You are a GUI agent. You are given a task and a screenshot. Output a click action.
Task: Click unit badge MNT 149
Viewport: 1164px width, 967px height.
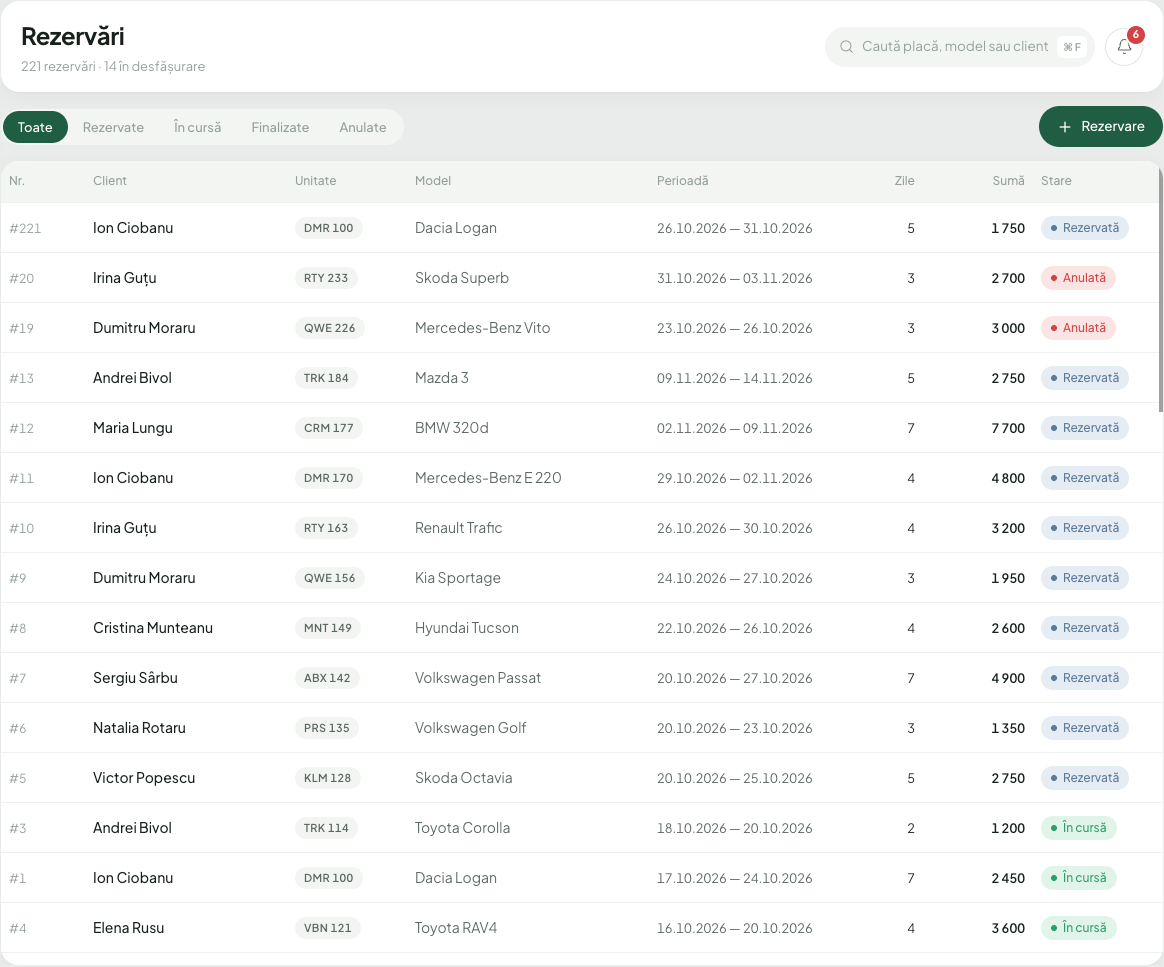(x=327, y=628)
